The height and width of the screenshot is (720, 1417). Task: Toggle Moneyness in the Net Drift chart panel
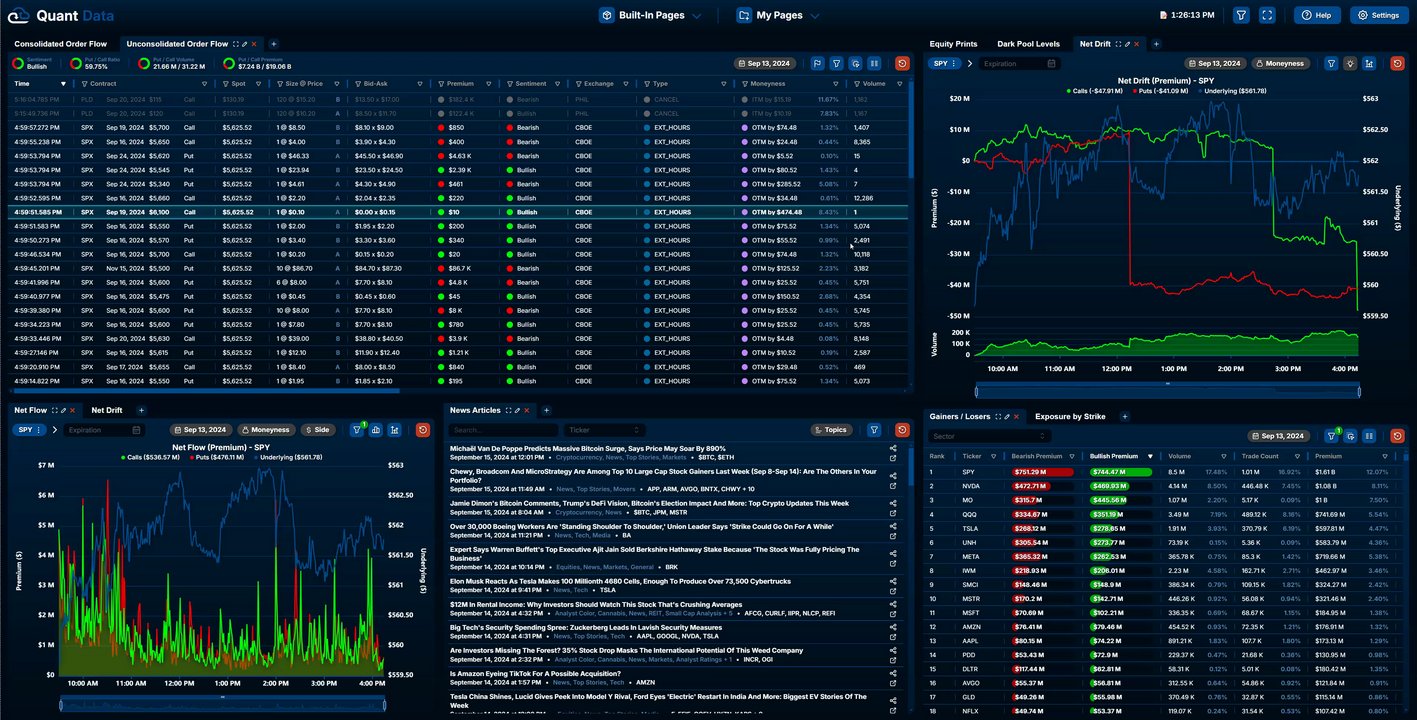coord(1281,63)
